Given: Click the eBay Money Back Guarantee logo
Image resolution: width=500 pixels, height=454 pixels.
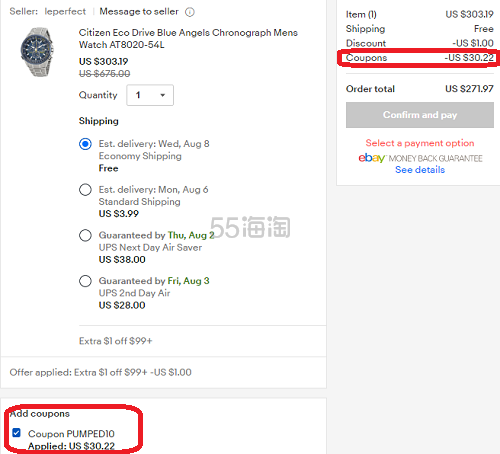Looking at the screenshot, I should 420,158.
